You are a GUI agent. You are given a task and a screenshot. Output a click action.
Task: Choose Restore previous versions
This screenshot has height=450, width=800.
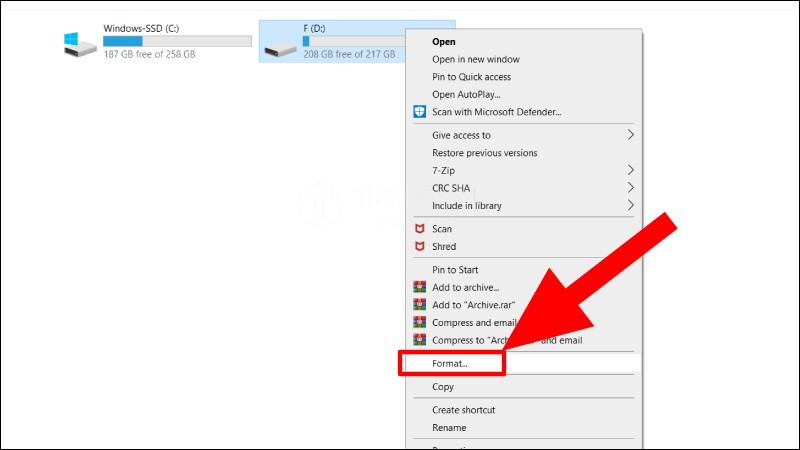point(484,153)
